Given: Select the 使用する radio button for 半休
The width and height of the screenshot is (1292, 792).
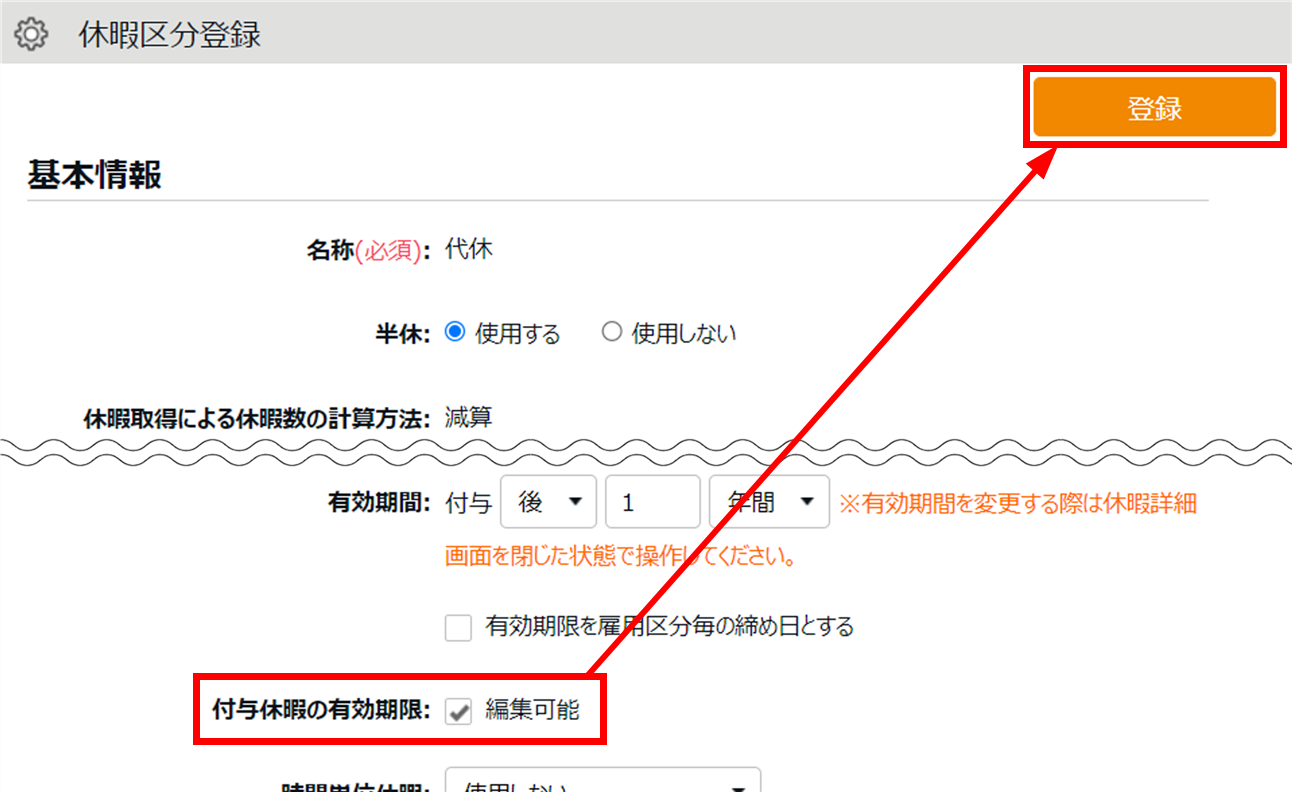Looking at the screenshot, I should click(x=455, y=332).
